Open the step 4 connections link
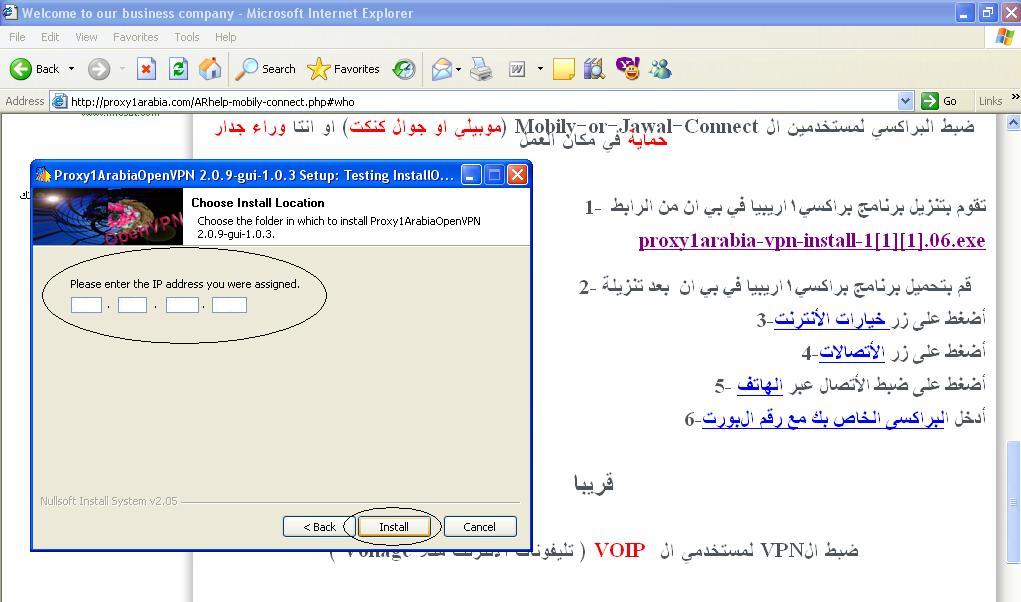Screen dimensions: 1021x602 [852, 352]
